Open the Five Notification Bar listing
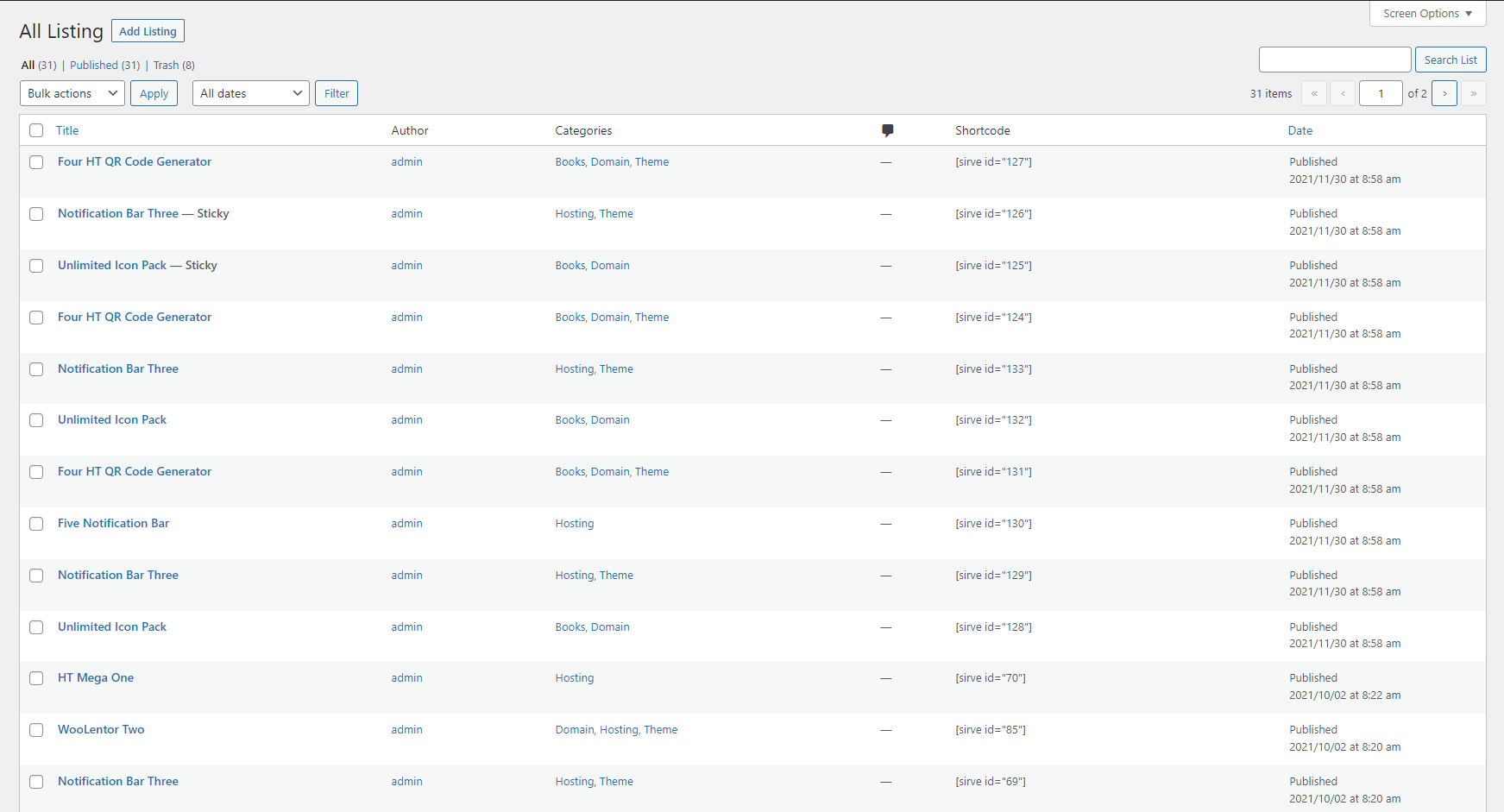This screenshot has width=1504, height=812. [113, 523]
